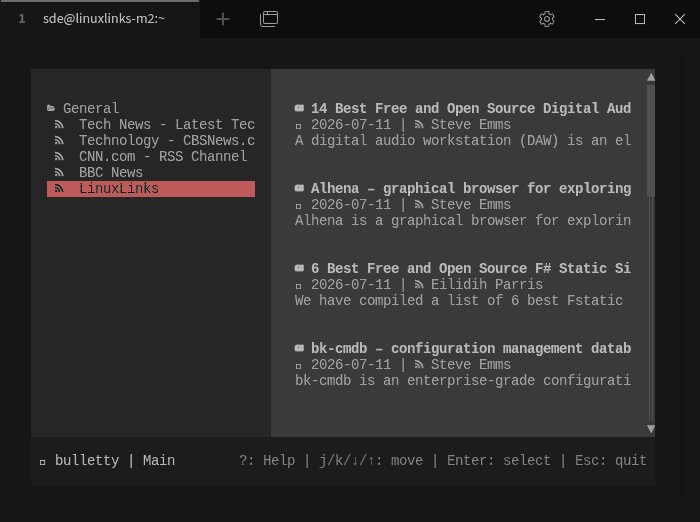This screenshot has height=522, width=700.
Task: Close the terminal window
Action: coord(679,19)
